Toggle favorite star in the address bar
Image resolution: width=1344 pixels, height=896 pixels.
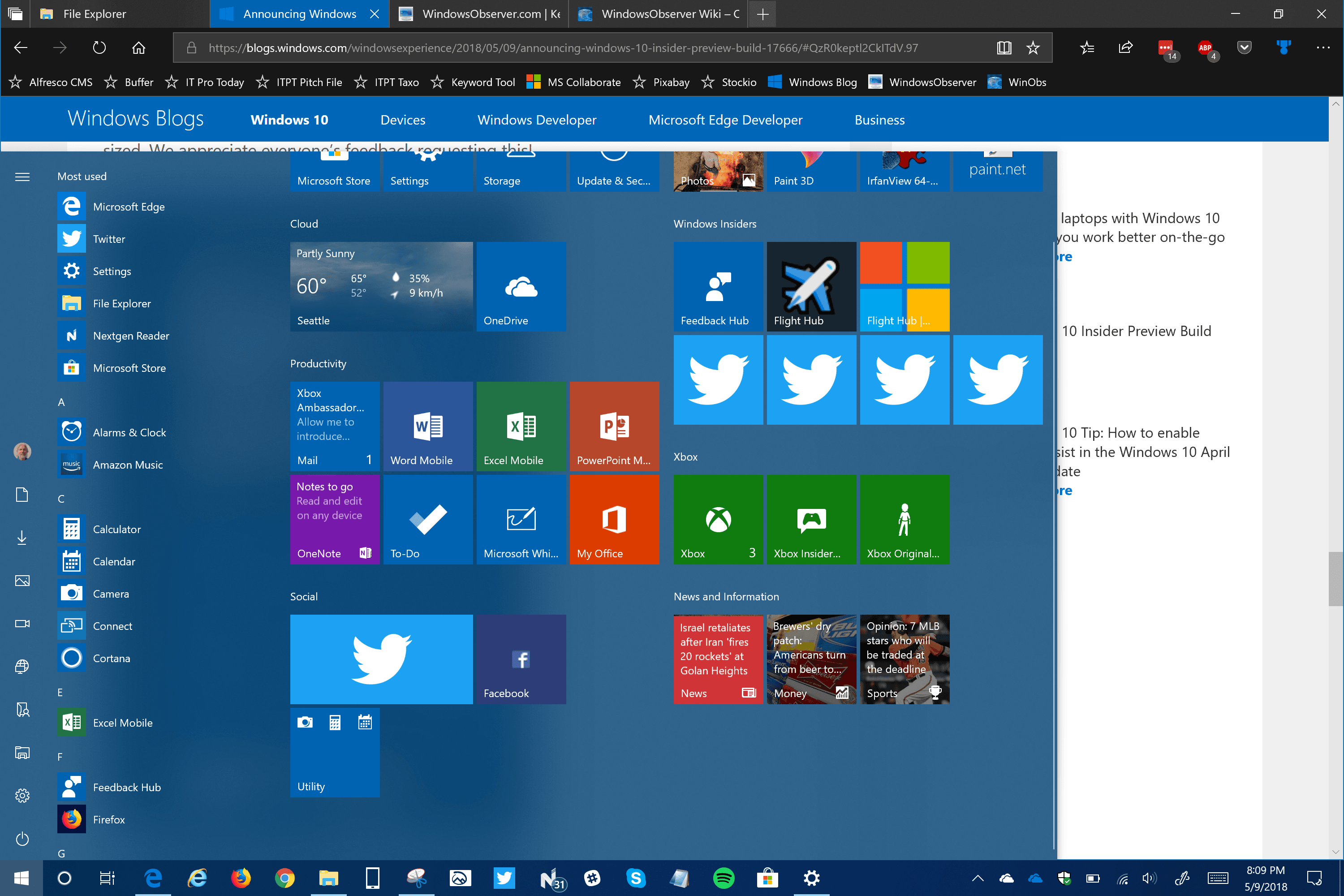(1033, 48)
